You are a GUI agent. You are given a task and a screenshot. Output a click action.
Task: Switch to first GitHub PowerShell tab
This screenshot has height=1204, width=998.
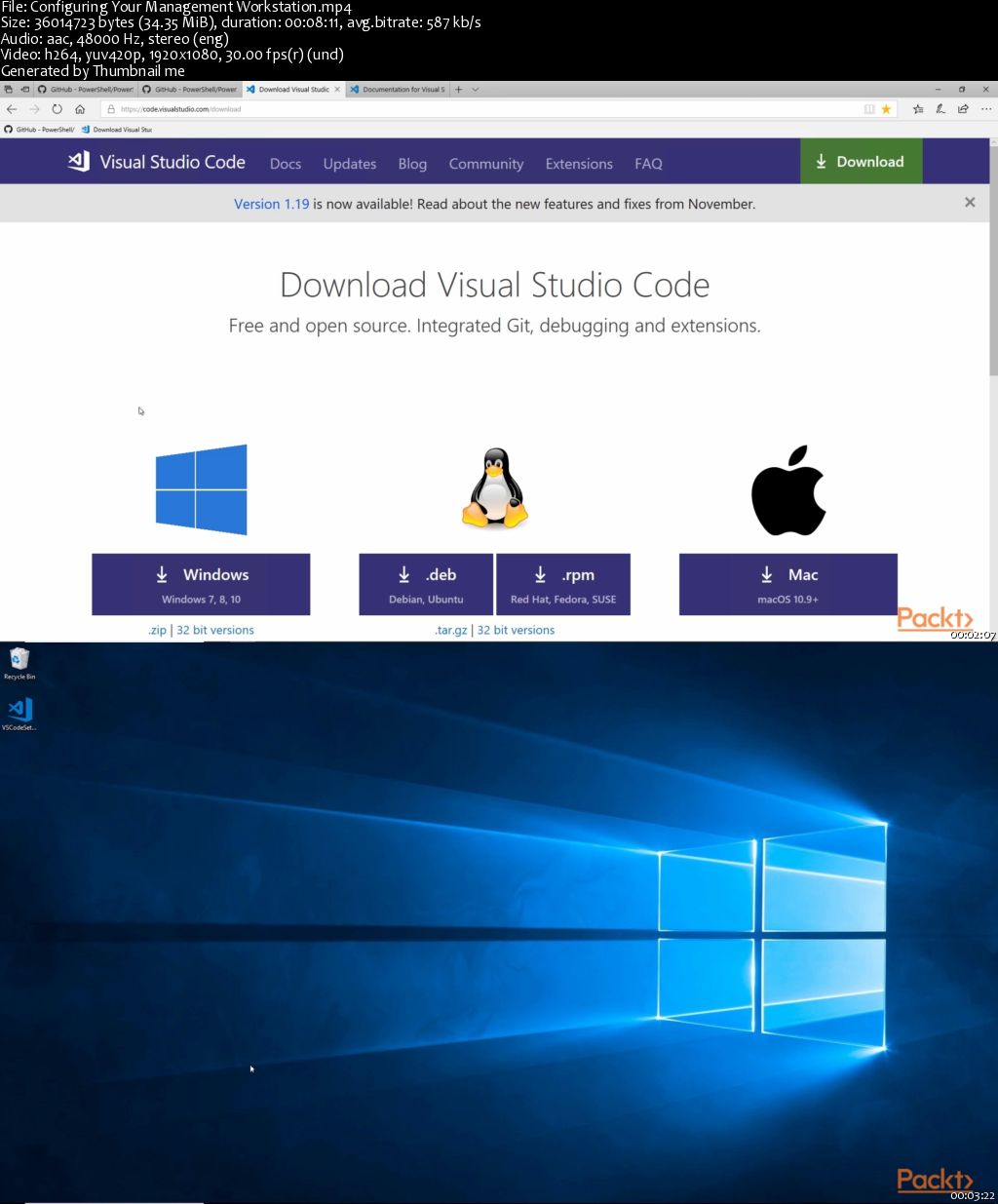point(86,89)
